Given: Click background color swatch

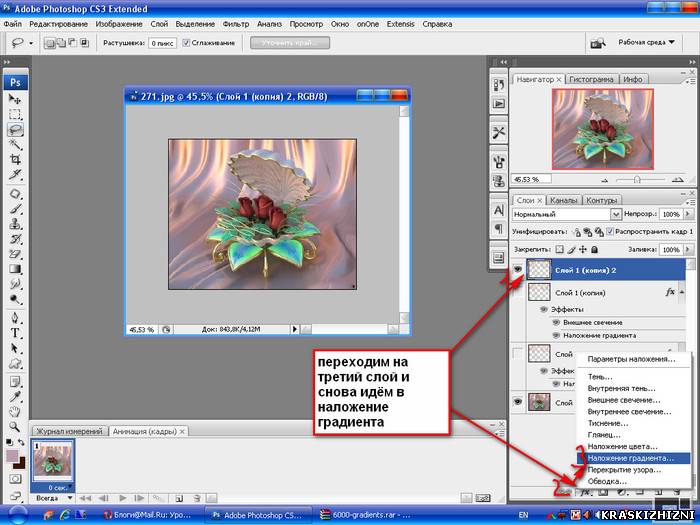Looking at the screenshot, I should [x=21, y=464].
